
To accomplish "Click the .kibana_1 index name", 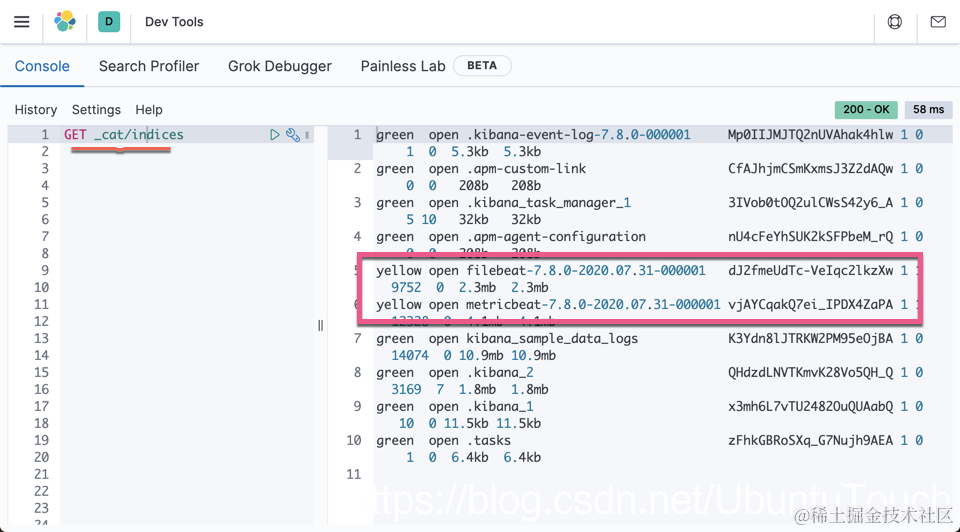I will click(500, 406).
